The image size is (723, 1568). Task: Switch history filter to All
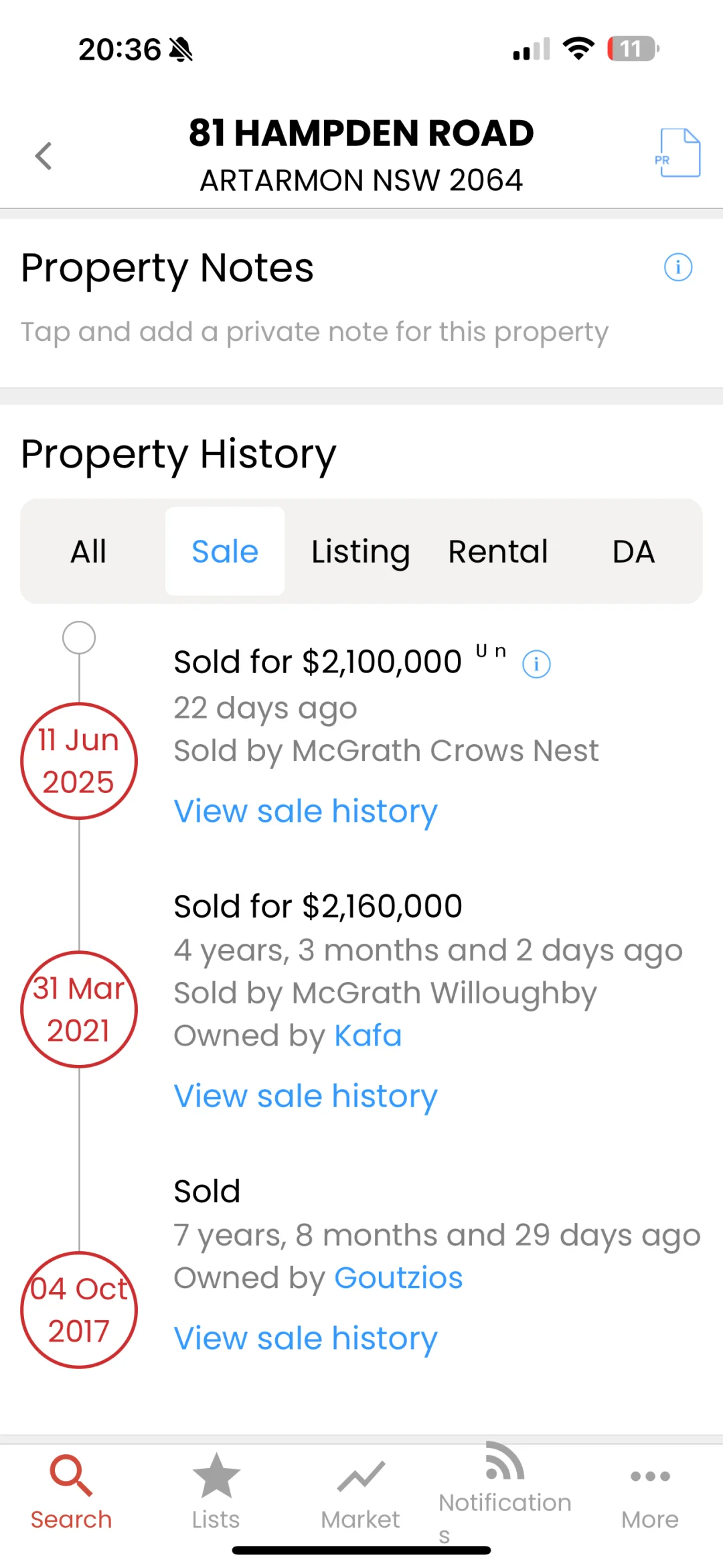click(89, 551)
